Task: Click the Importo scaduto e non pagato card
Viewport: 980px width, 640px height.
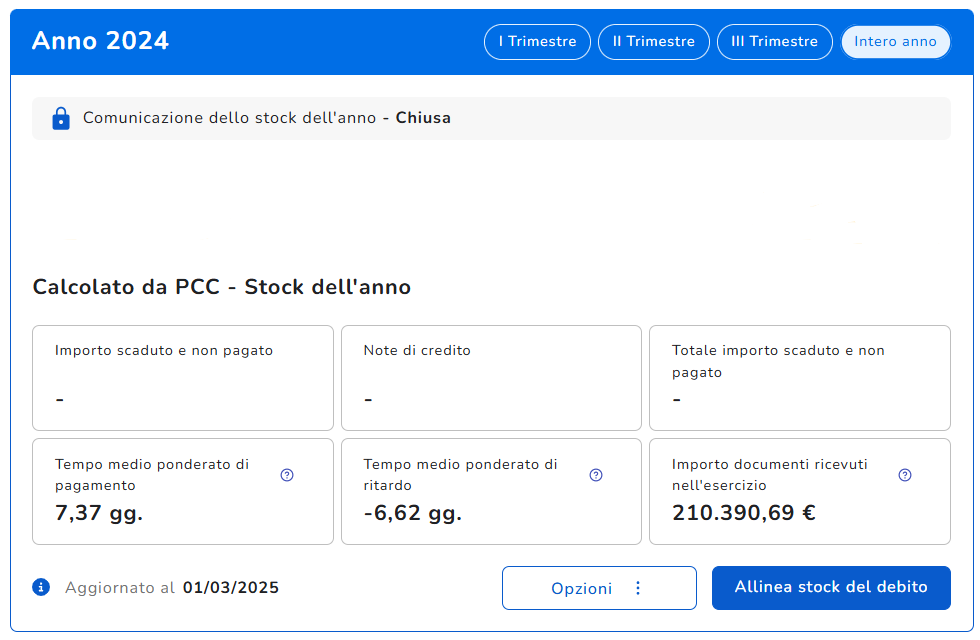Action: [183, 377]
